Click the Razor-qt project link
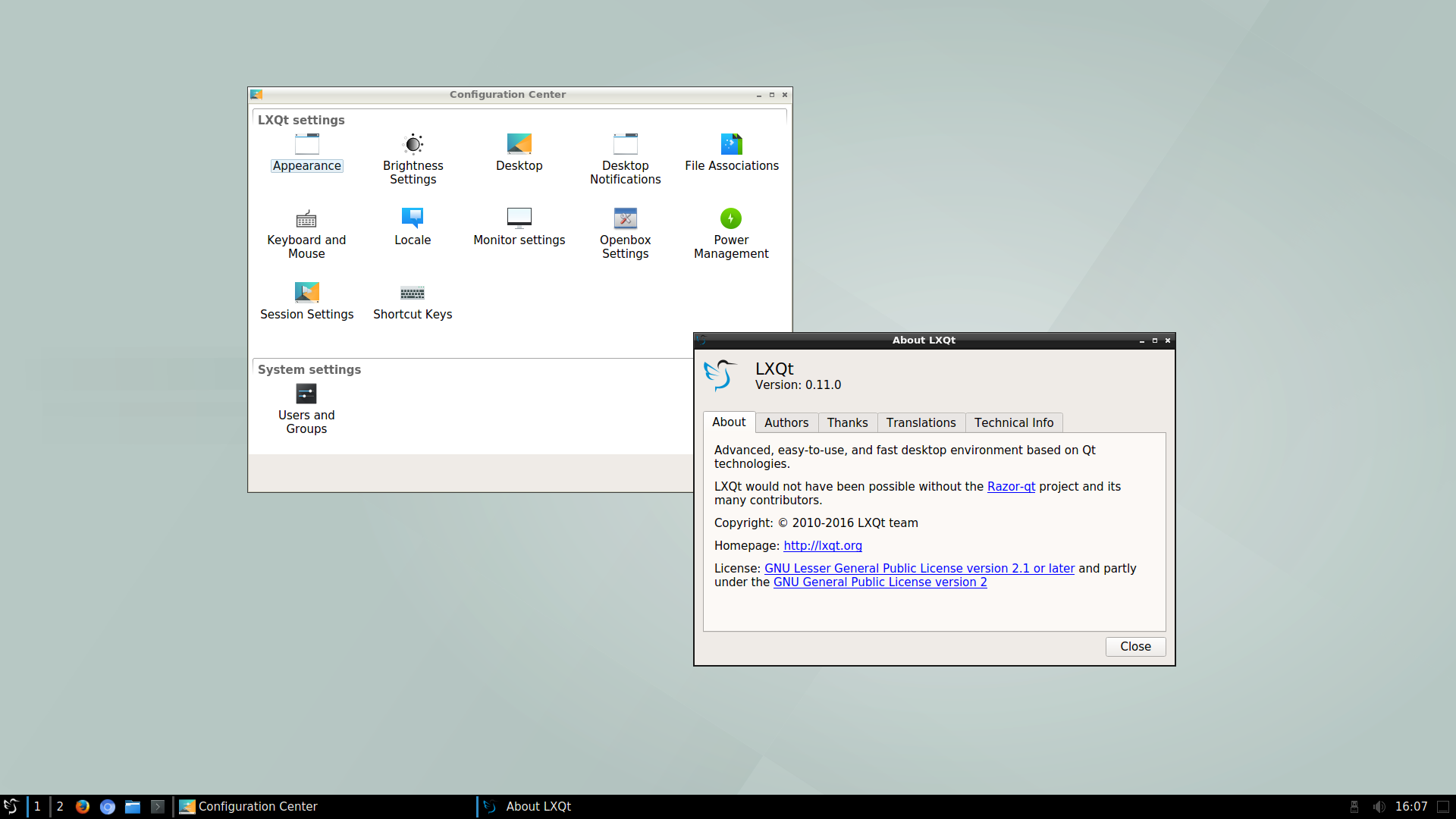1456x819 pixels. 1011,487
